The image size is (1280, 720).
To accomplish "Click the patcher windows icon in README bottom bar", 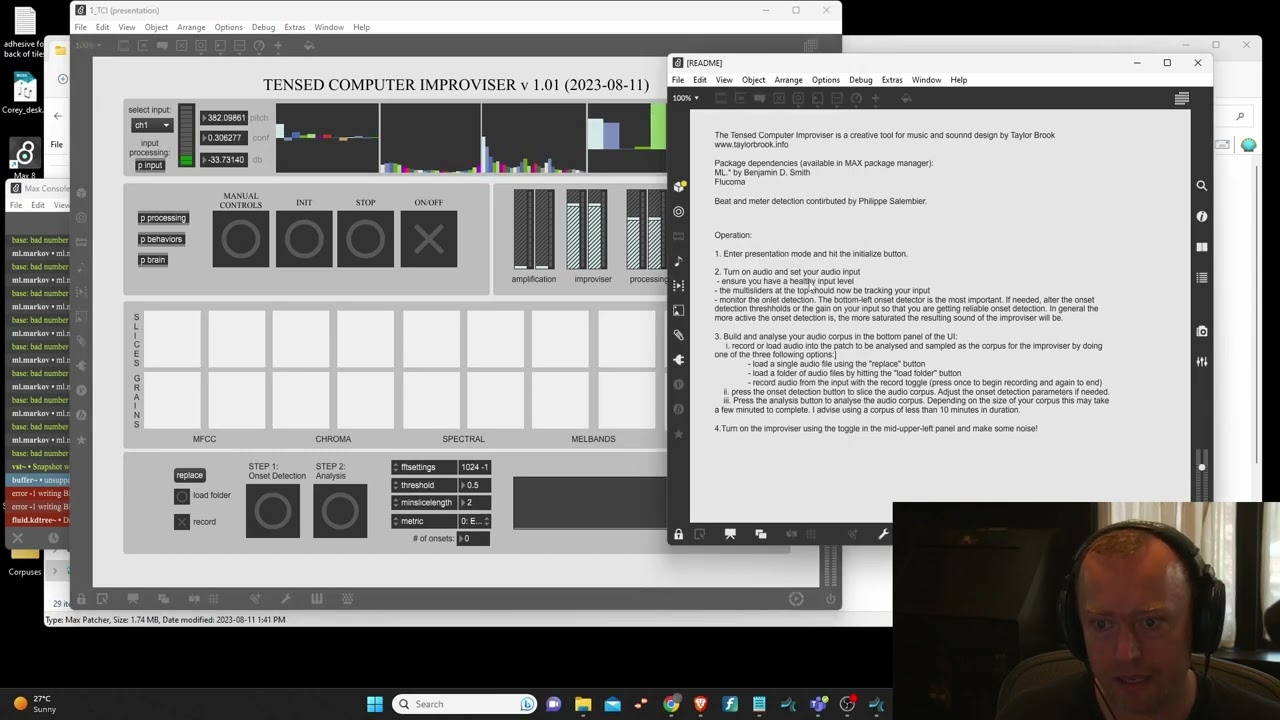I will pos(761,535).
